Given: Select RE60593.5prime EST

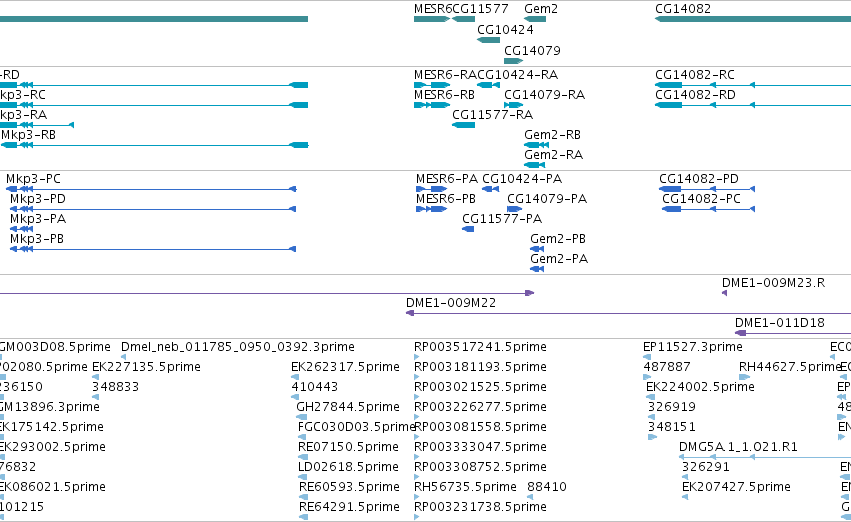Looking at the screenshot, I should click(303, 498).
